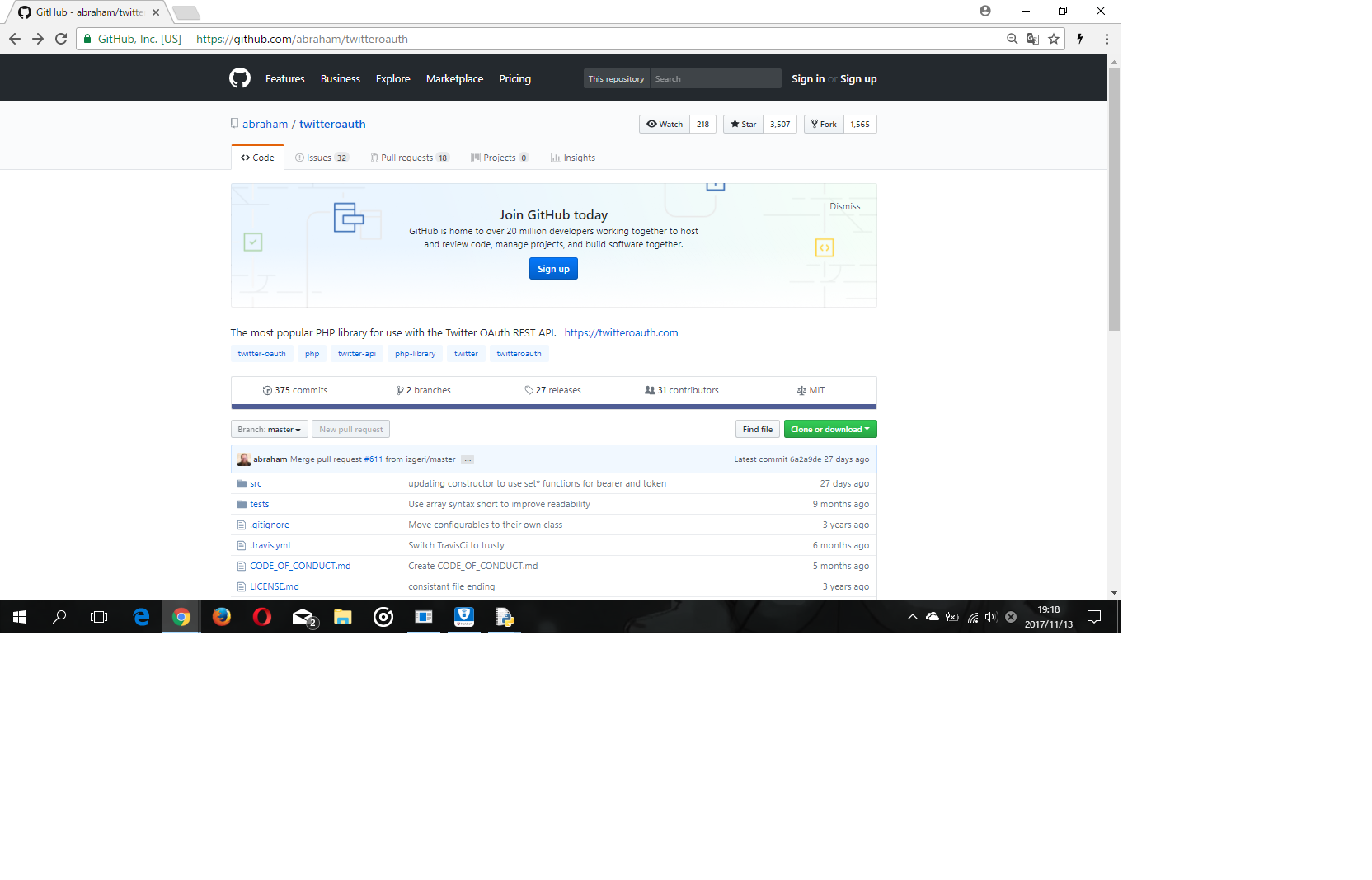The image size is (1372, 880).
Task: Open the src folder icon row
Action: [x=242, y=483]
